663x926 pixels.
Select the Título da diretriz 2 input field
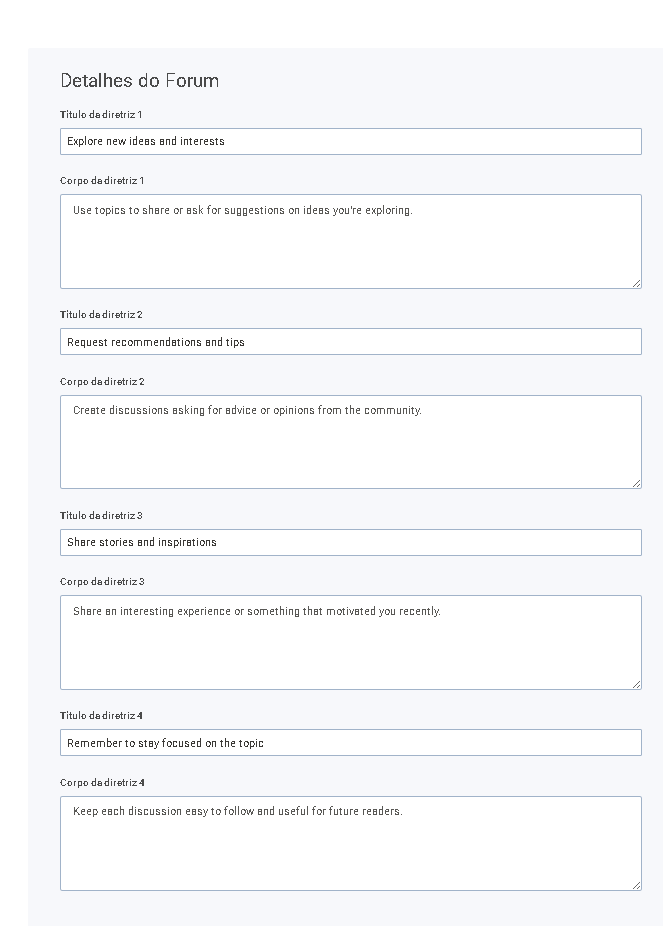[x=351, y=342]
